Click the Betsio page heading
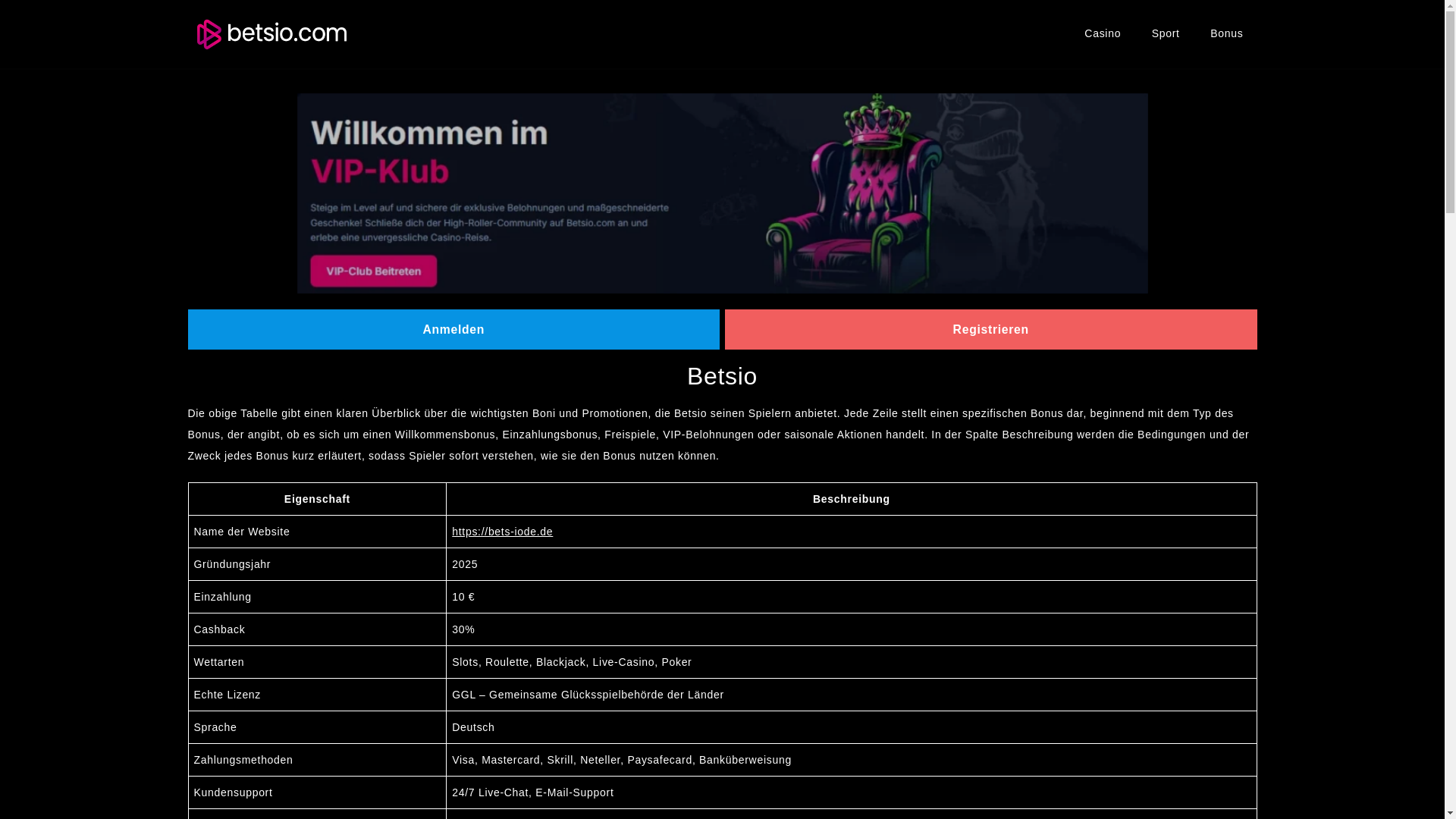1456x819 pixels. tap(722, 376)
